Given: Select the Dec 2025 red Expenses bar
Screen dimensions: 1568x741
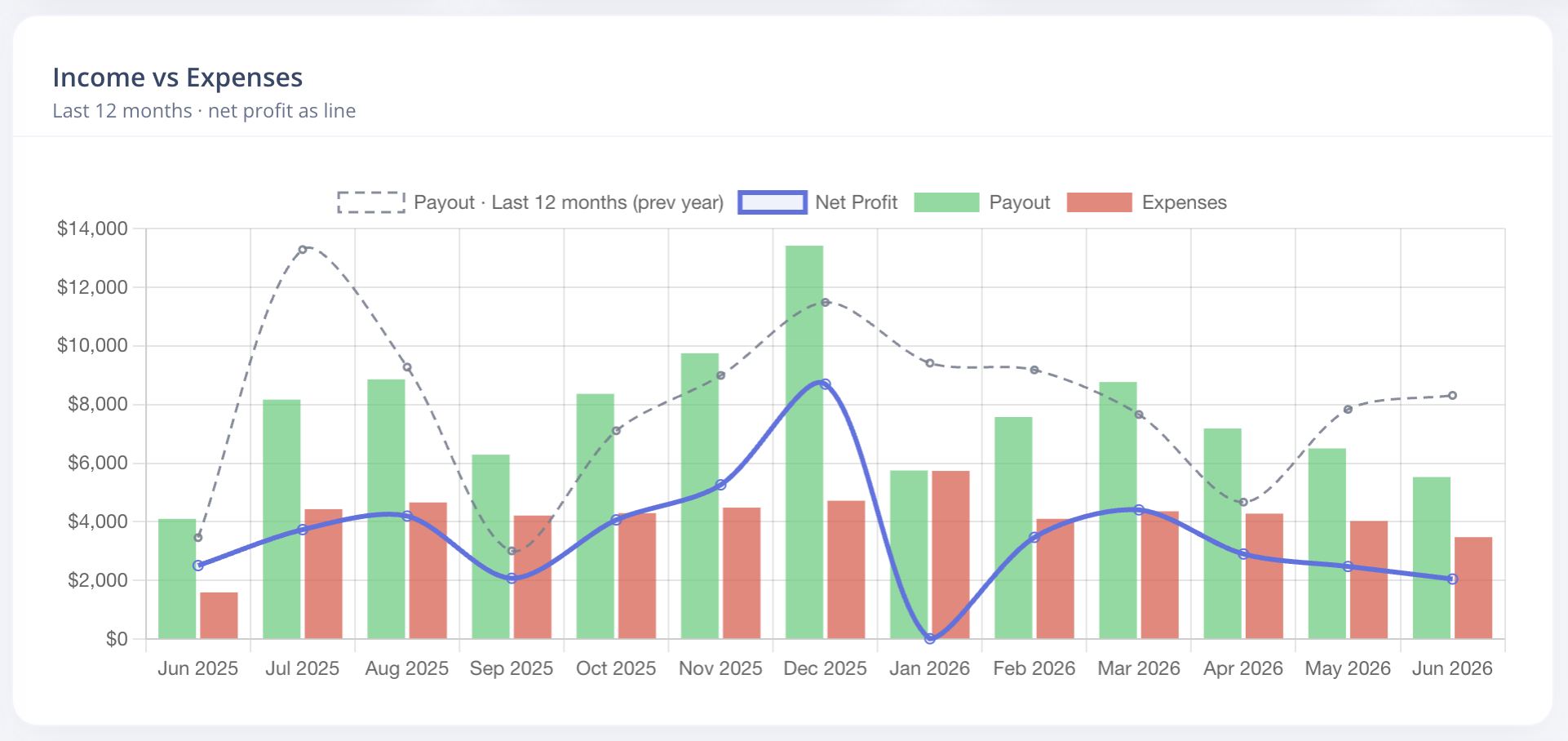Looking at the screenshot, I should [x=846, y=570].
